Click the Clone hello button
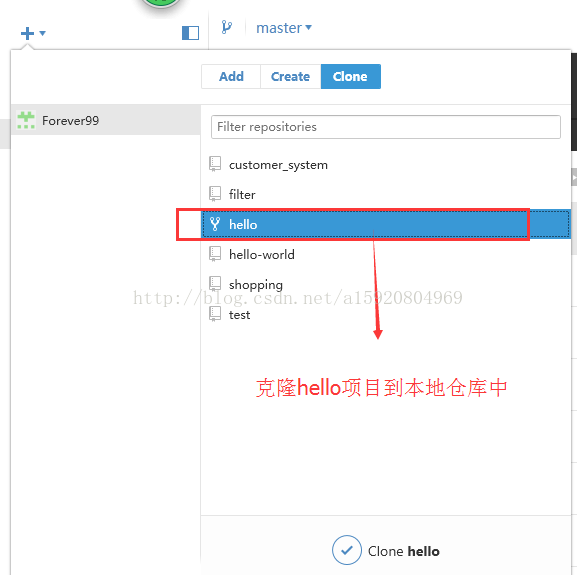The width and height of the screenshot is (577, 575). pos(386,550)
